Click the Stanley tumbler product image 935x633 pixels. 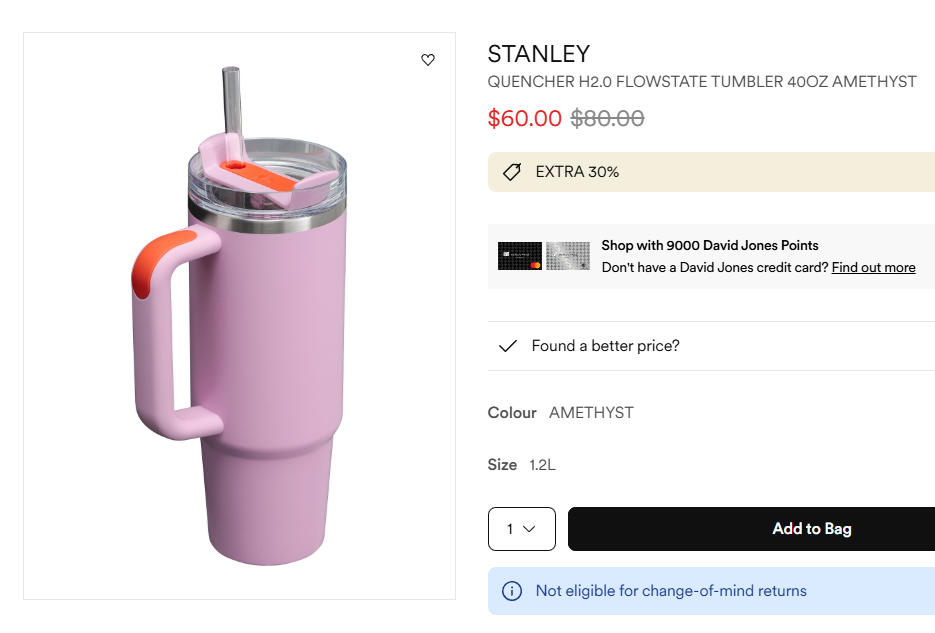pyautogui.click(x=240, y=330)
